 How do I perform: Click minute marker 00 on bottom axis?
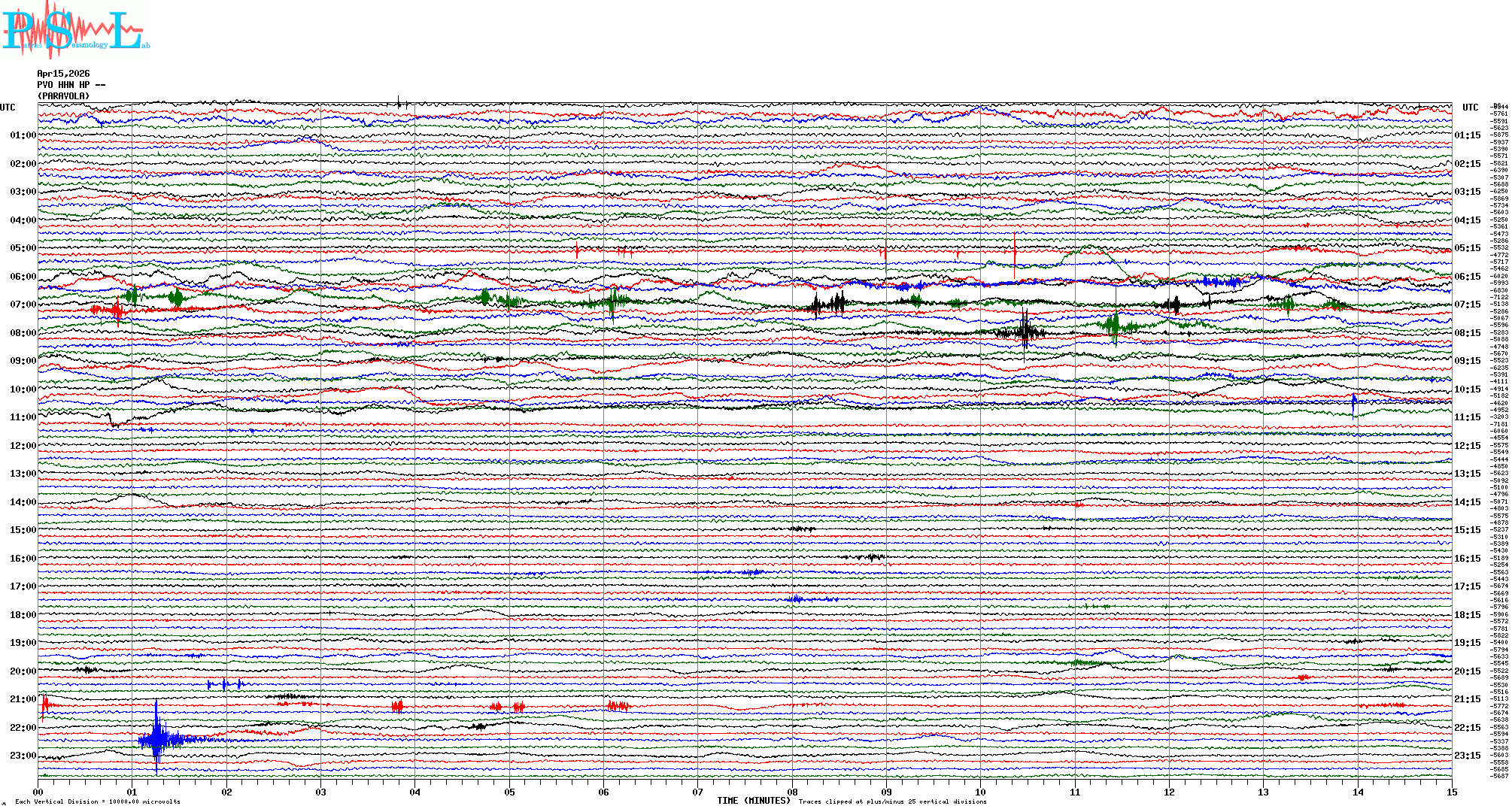click(x=38, y=792)
